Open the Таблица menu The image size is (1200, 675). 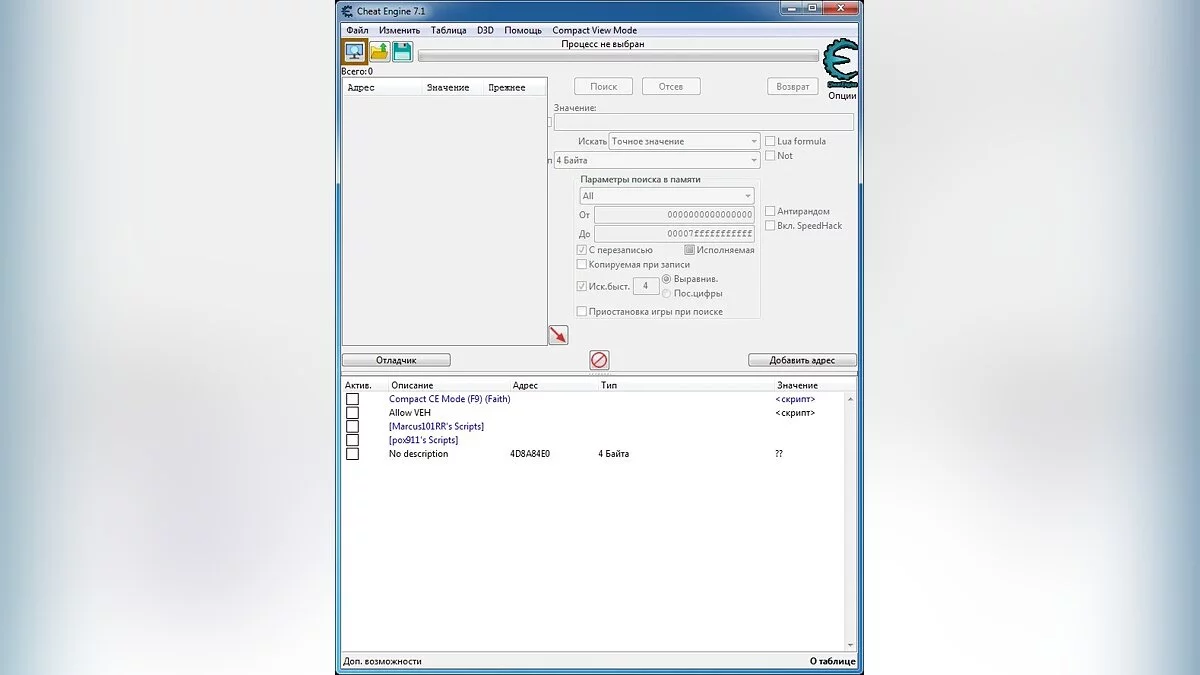pyautogui.click(x=449, y=30)
